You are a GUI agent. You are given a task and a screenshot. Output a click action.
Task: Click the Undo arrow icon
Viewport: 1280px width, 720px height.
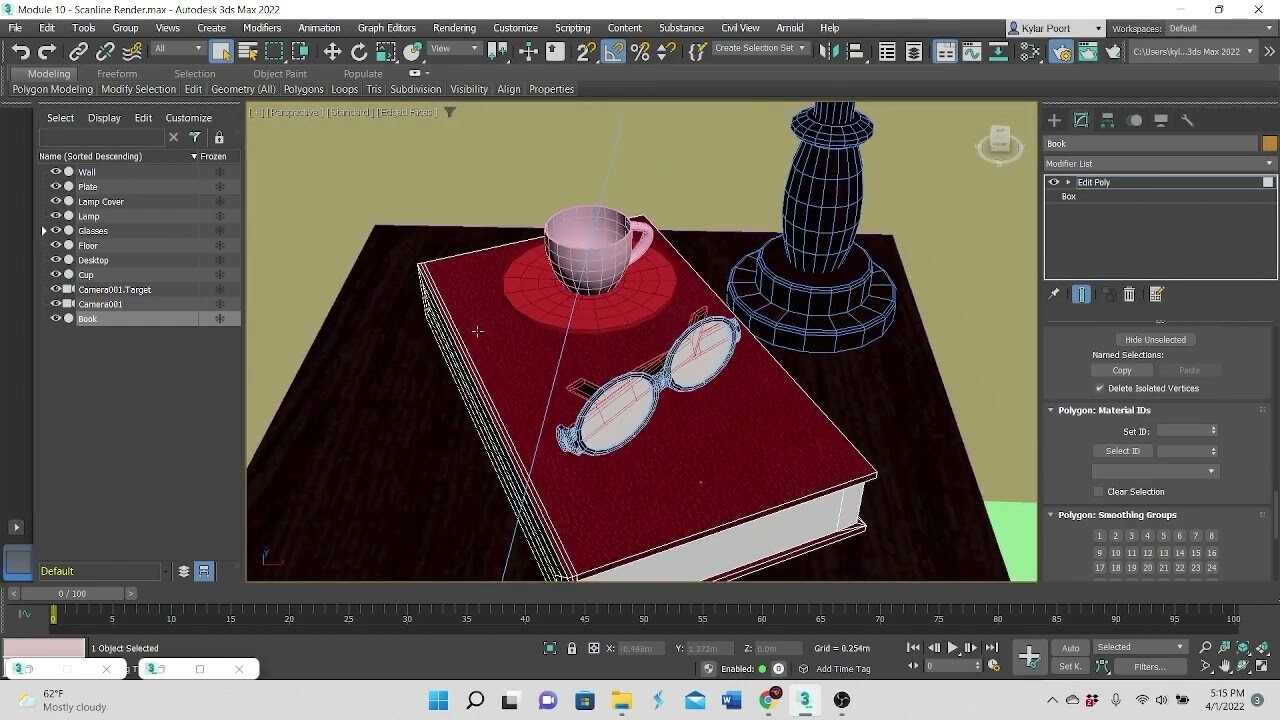pos(21,52)
